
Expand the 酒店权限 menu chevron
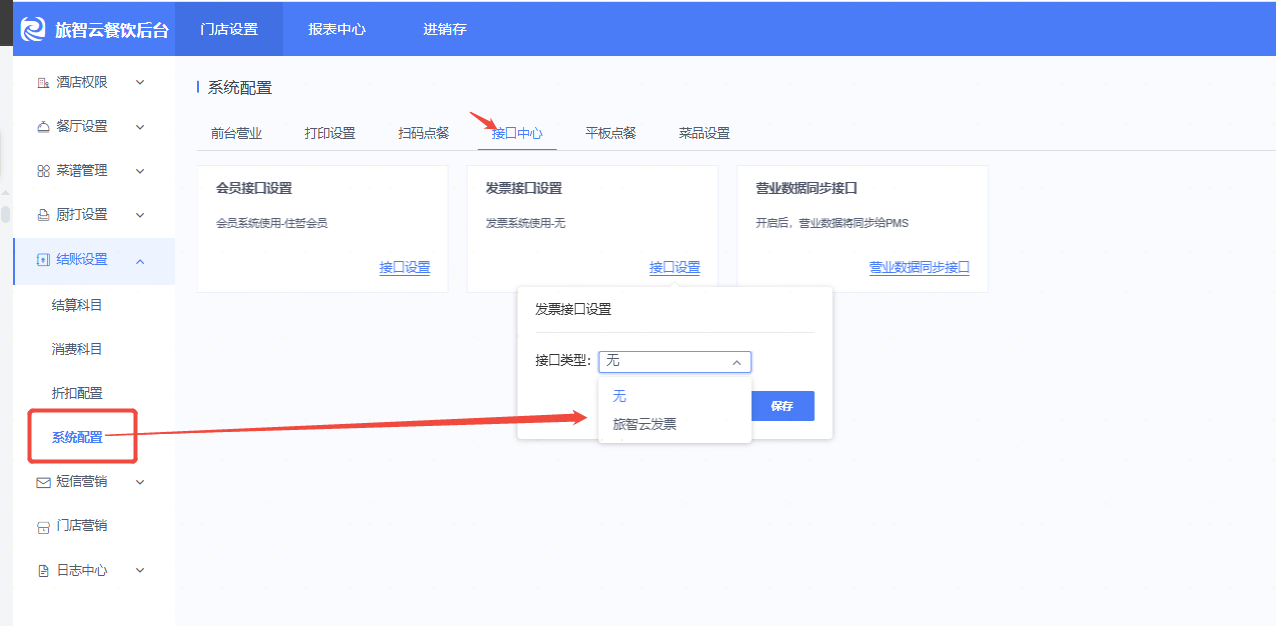pyautogui.click(x=140, y=82)
